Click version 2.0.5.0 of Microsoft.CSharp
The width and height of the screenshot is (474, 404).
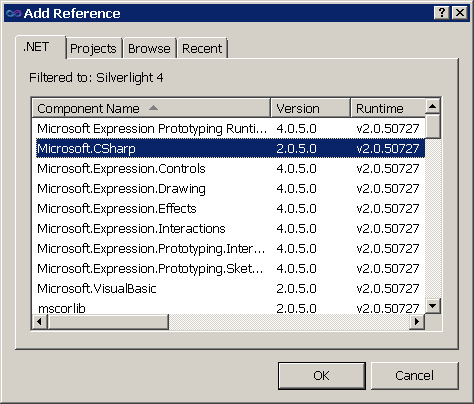(x=296, y=149)
